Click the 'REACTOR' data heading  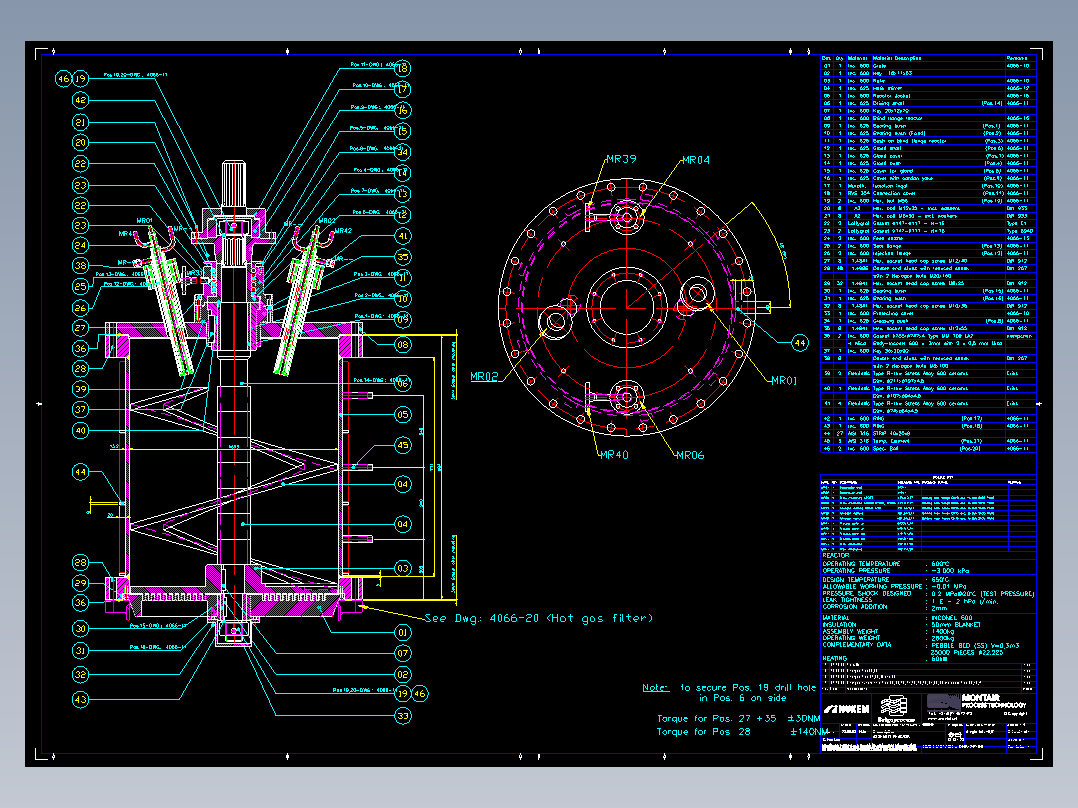[836, 556]
